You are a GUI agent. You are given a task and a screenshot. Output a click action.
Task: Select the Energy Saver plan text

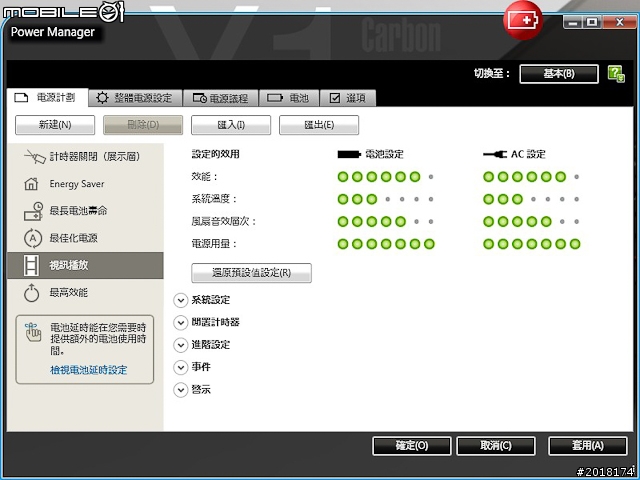tap(77, 184)
